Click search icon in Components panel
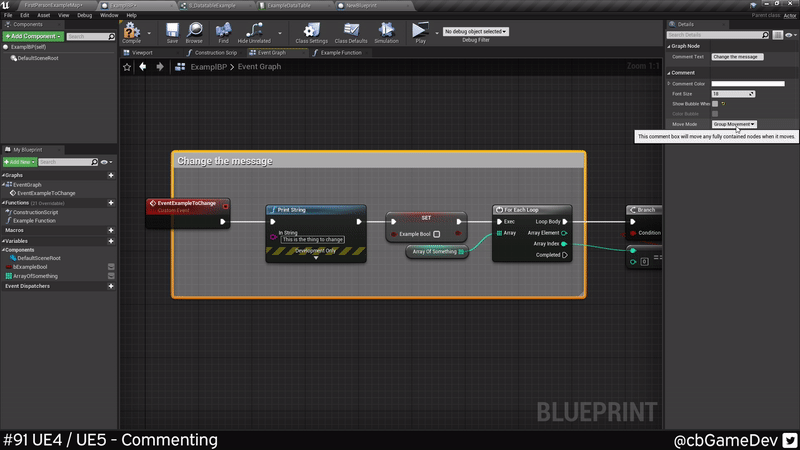 pyautogui.click(x=111, y=37)
